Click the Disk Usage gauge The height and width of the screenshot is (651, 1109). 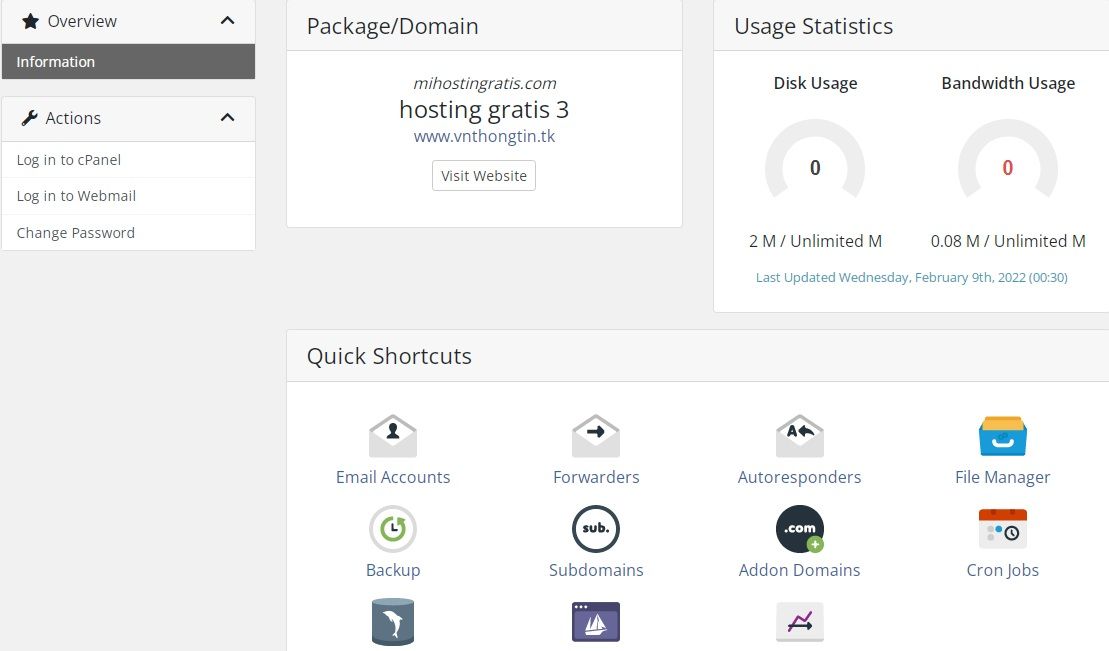click(x=815, y=168)
